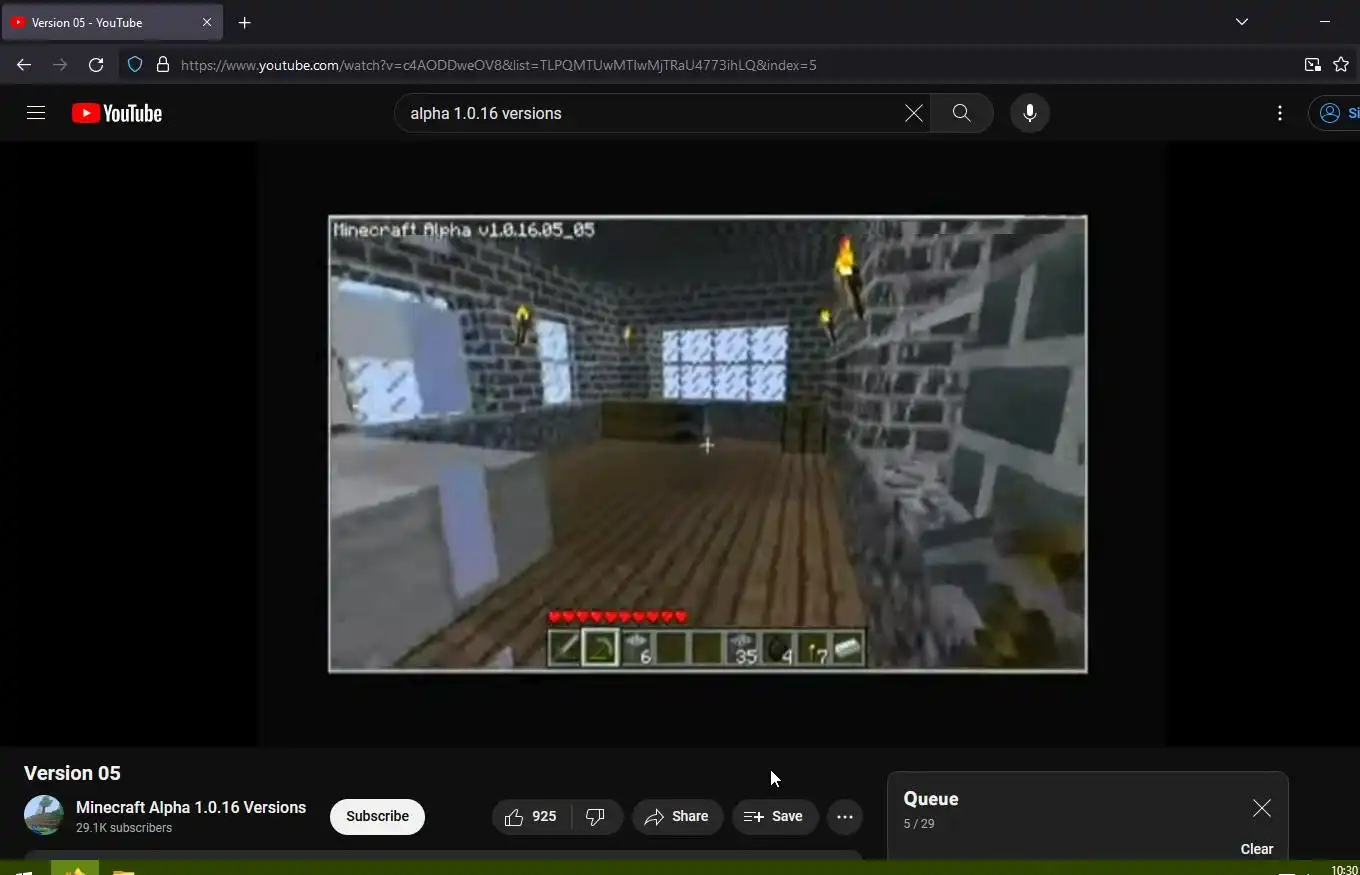
Task: Go back with the browser back arrow
Action: pyautogui.click(x=24, y=65)
